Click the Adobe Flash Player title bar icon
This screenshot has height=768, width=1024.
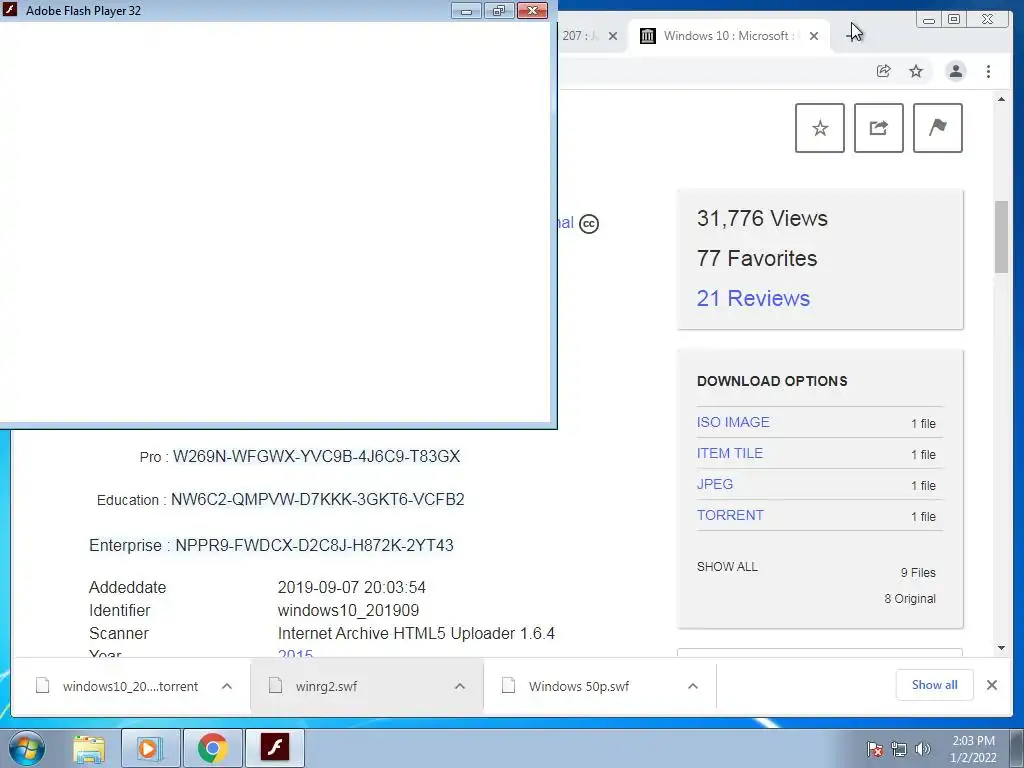point(10,10)
